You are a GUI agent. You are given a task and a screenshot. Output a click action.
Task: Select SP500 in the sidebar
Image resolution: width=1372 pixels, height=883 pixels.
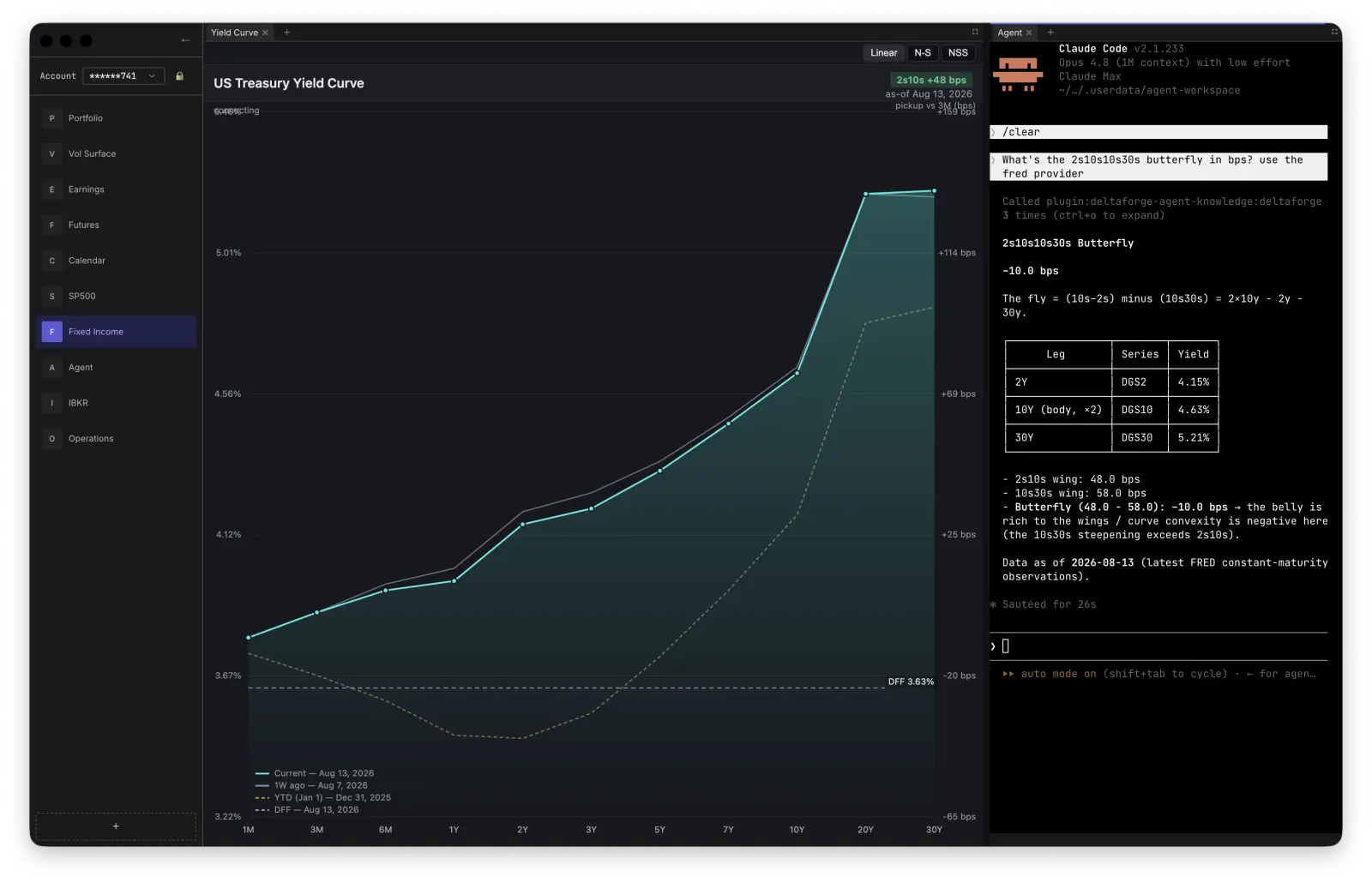[x=117, y=296]
